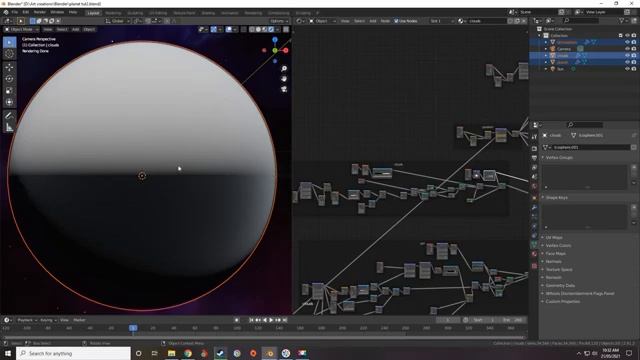640x360 pixels.
Task: Open the node editor Node menu
Action: point(385,21)
